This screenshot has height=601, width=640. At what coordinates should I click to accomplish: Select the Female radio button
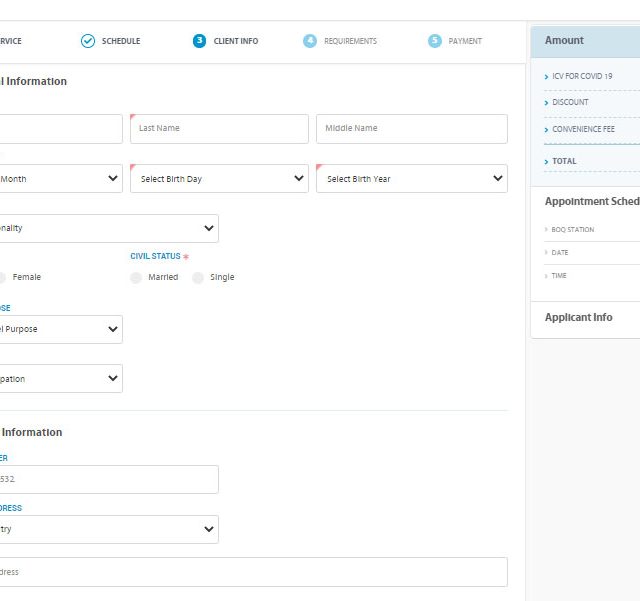coord(3,277)
